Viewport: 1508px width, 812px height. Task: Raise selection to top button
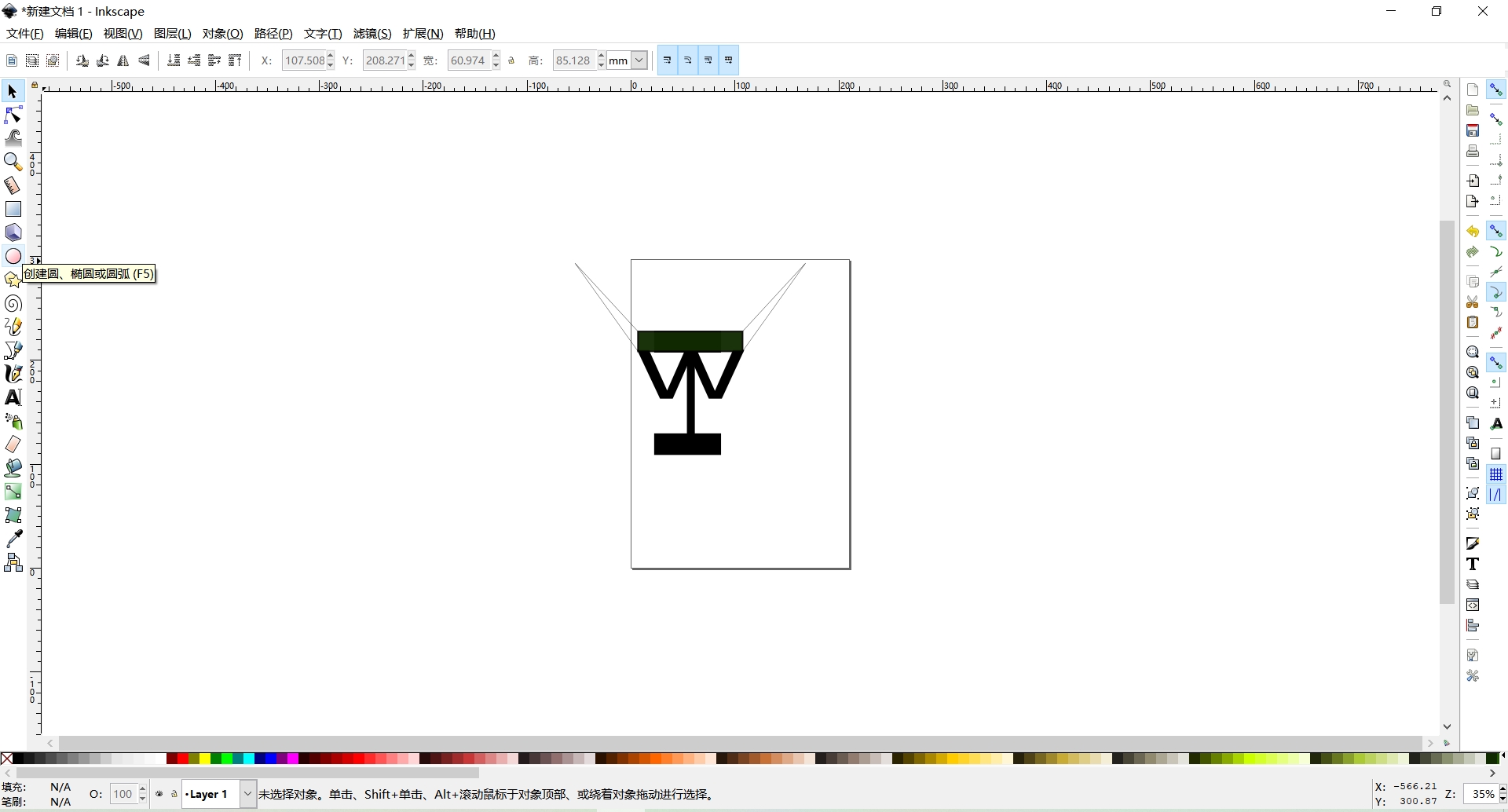pos(235,60)
